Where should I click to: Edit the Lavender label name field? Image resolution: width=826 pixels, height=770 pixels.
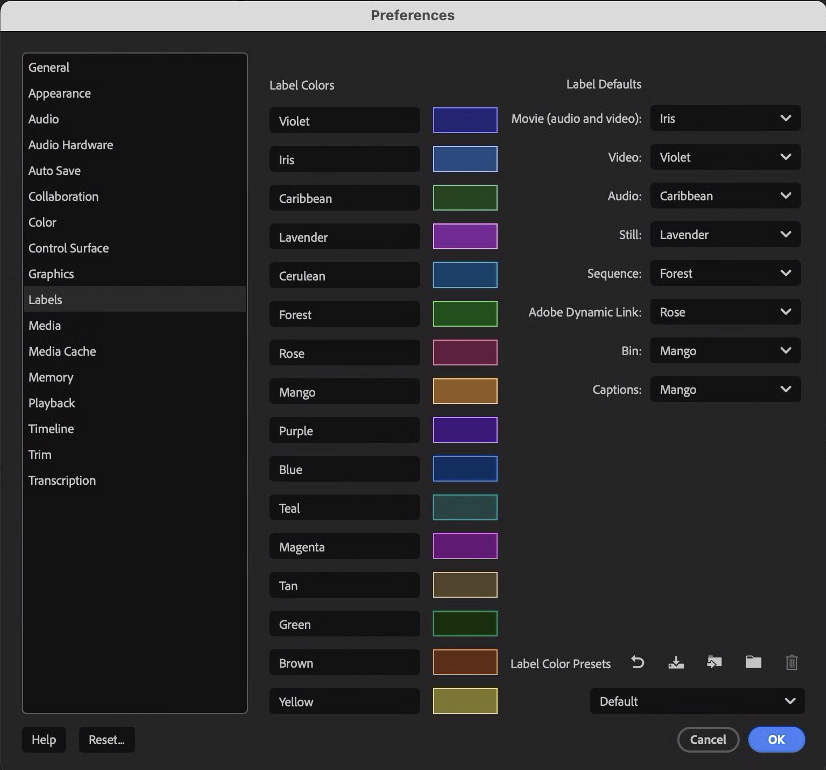point(344,237)
